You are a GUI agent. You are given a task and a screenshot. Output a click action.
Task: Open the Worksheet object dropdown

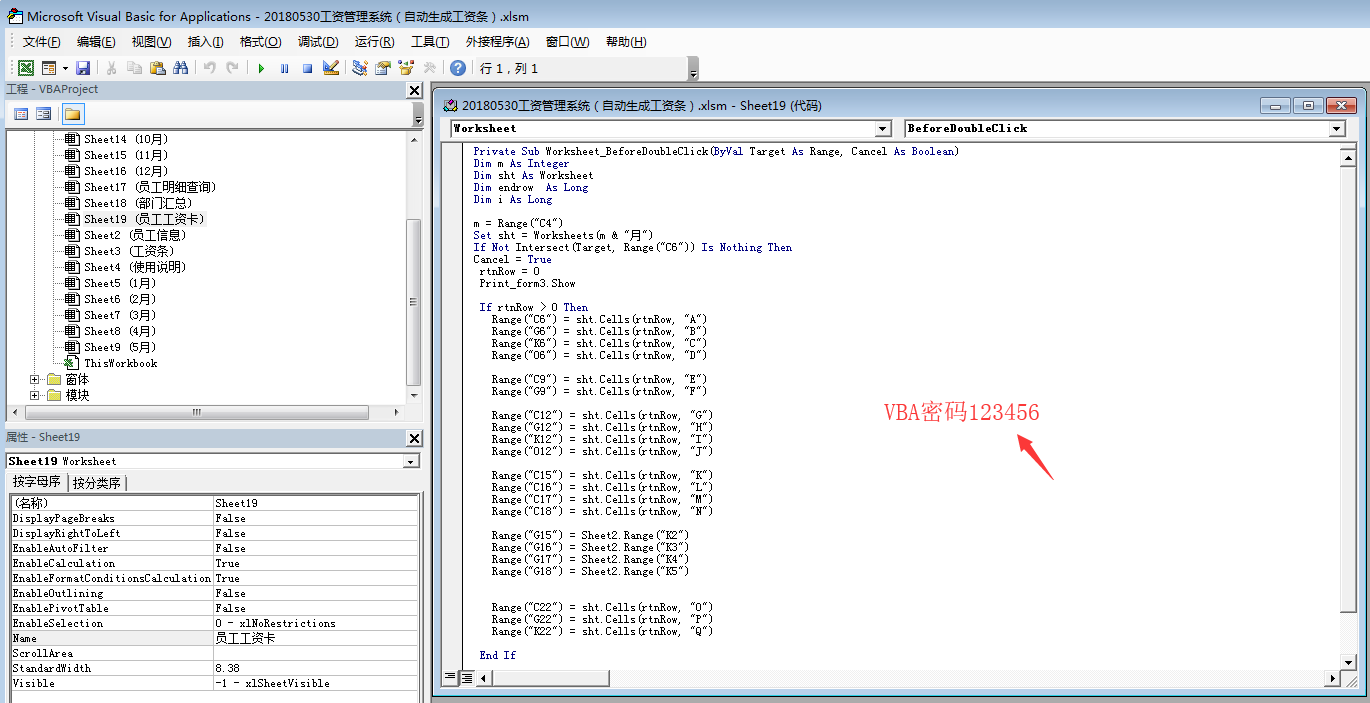click(x=882, y=128)
